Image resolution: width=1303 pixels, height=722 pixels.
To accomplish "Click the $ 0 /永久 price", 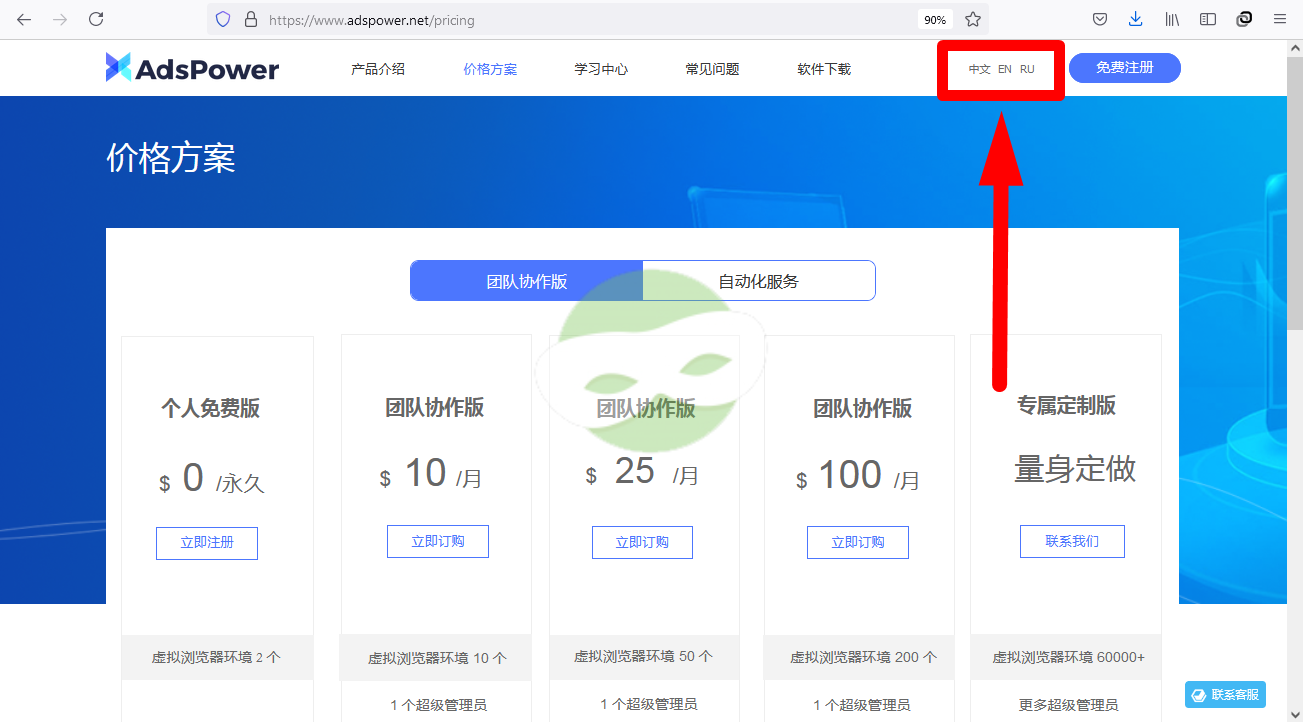I will coord(211,480).
